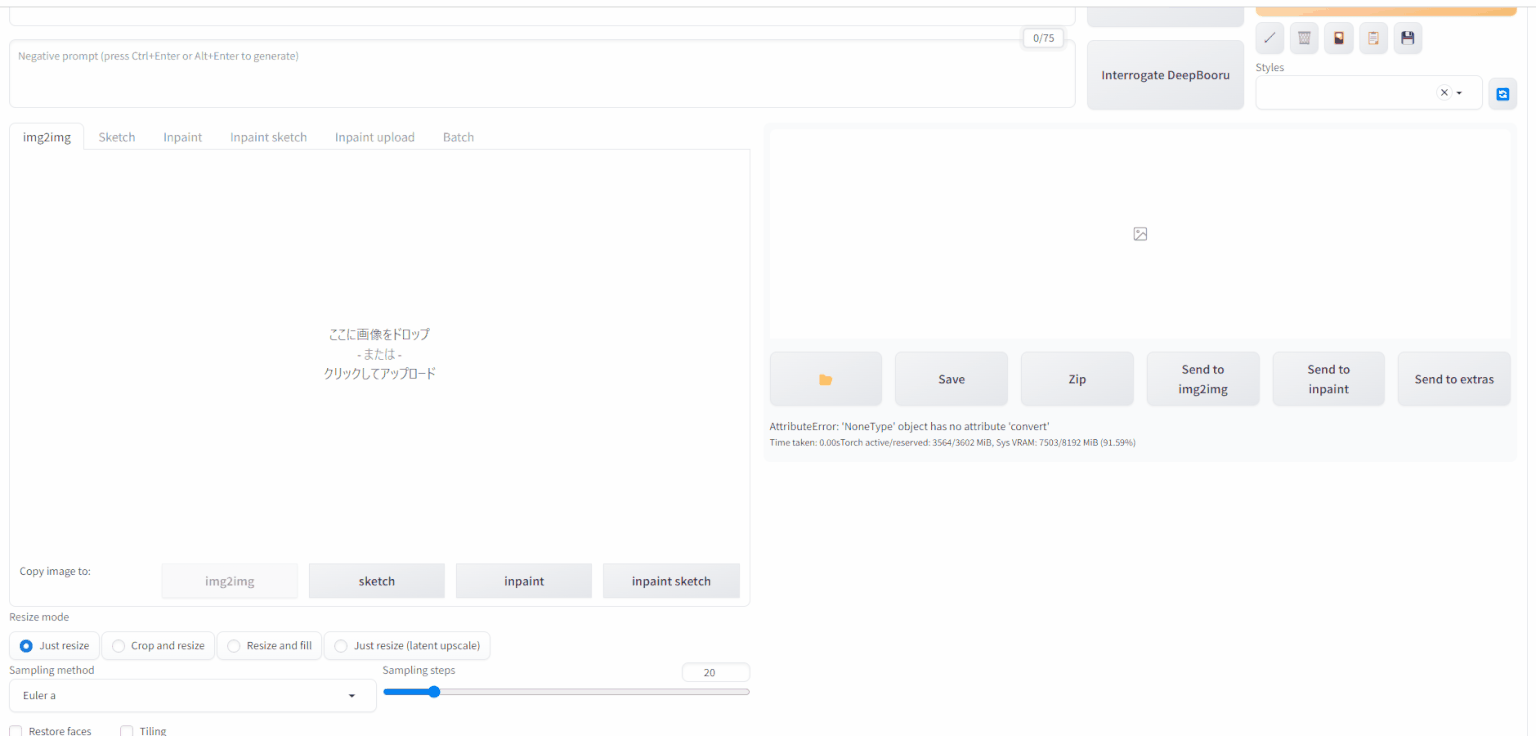Viewport: 1536px width, 736px height.
Task: Open the output folder with folder icon
Action: coord(825,379)
